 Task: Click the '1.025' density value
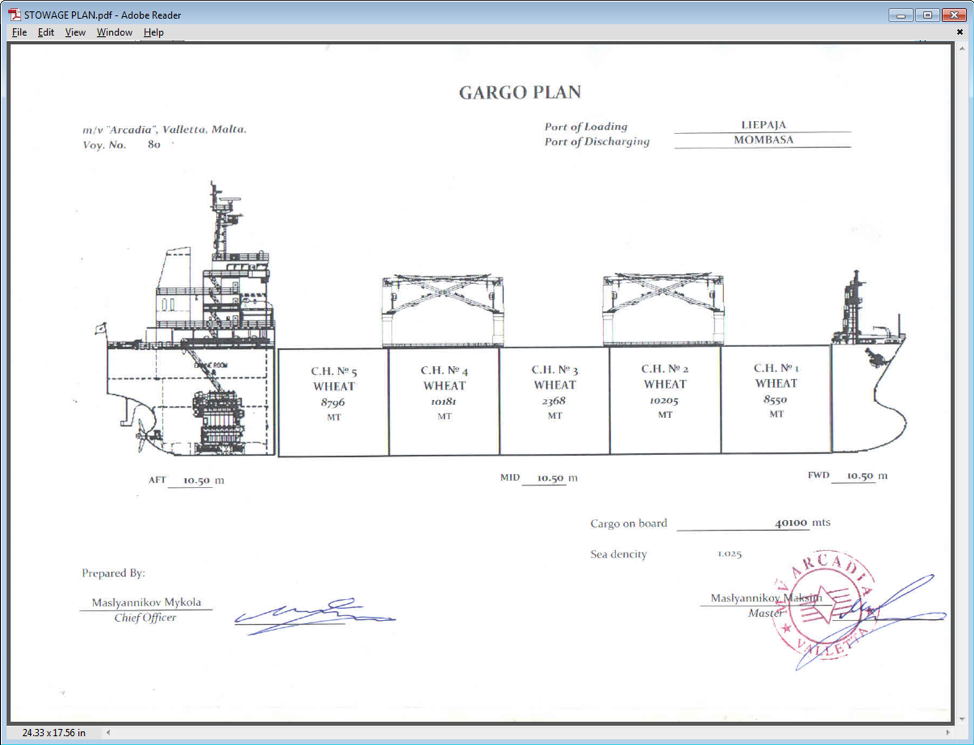click(x=730, y=554)
